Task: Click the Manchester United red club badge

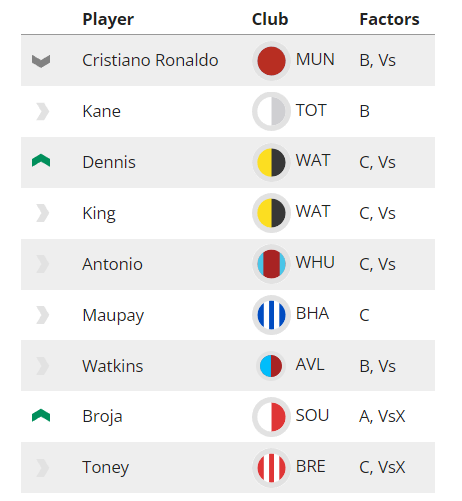Action: tap(271, 61)
